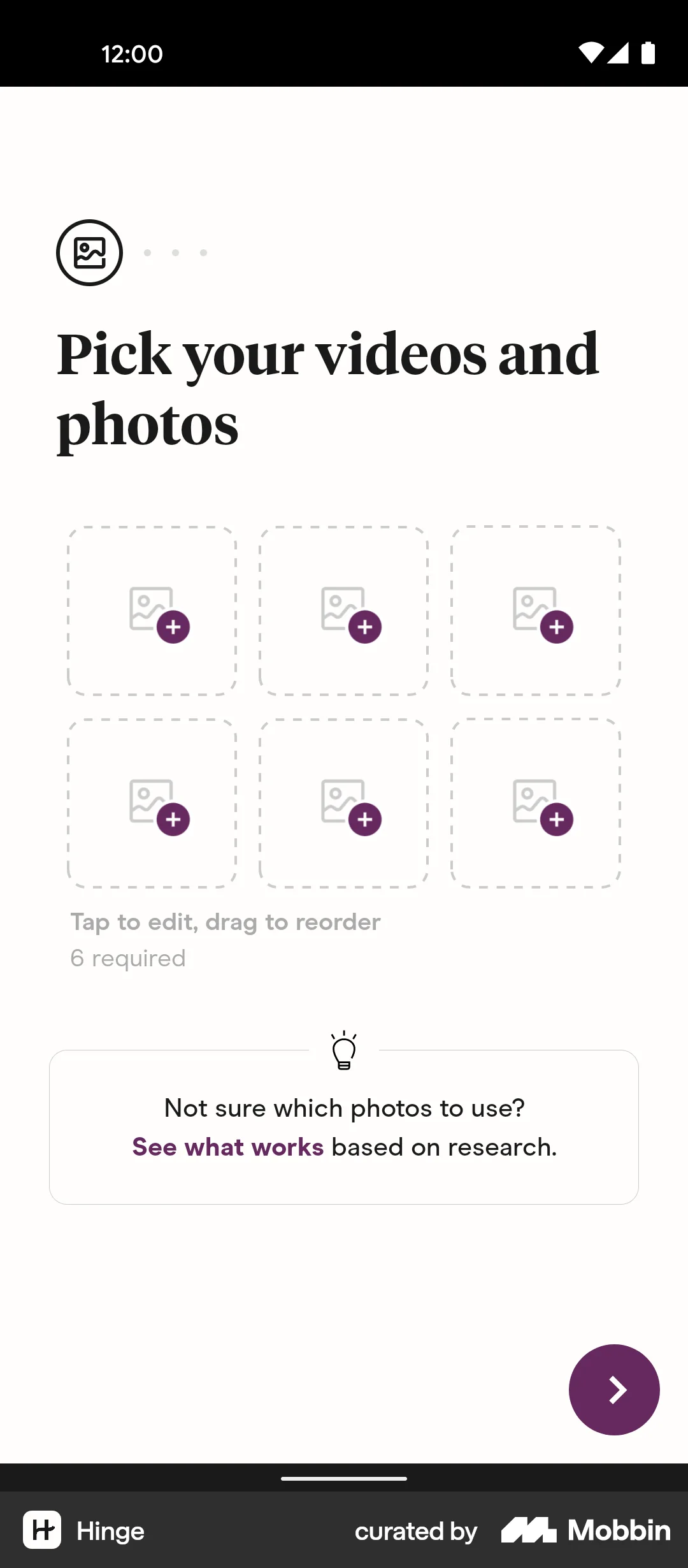This screenshot has width=688, height=1568.
Task: Tap the gesture navigation handle at bottom
Action: pyautogui.click(x=343, y=1477)
